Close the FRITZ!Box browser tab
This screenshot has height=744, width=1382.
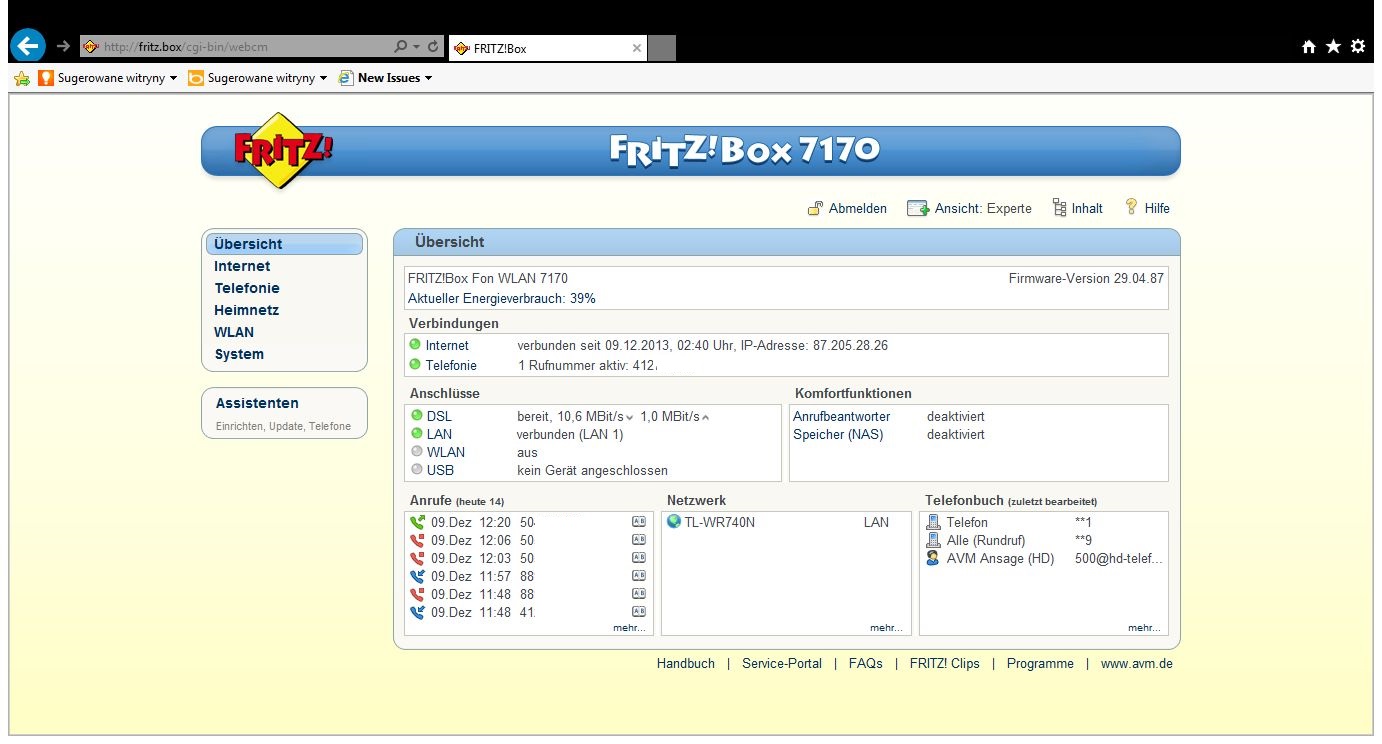pos(637,48)
